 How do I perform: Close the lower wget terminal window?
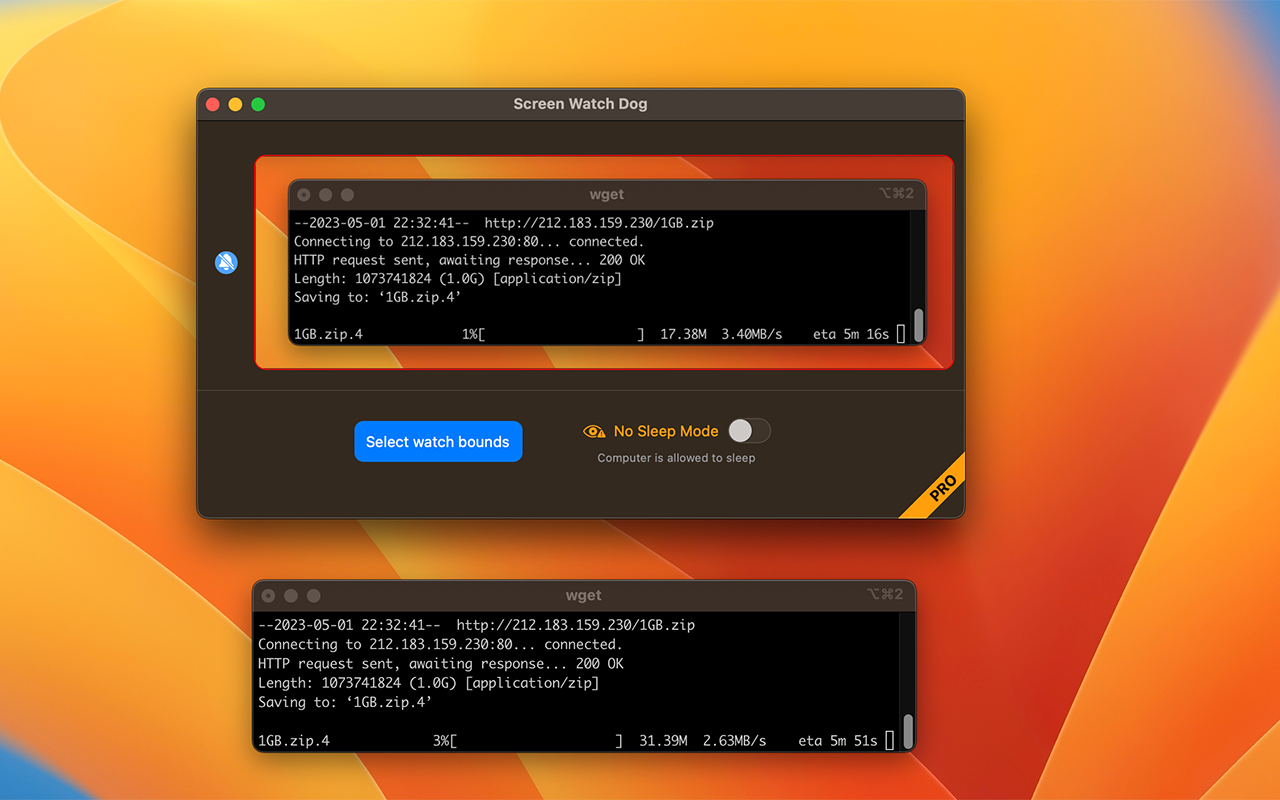point(268,595)
